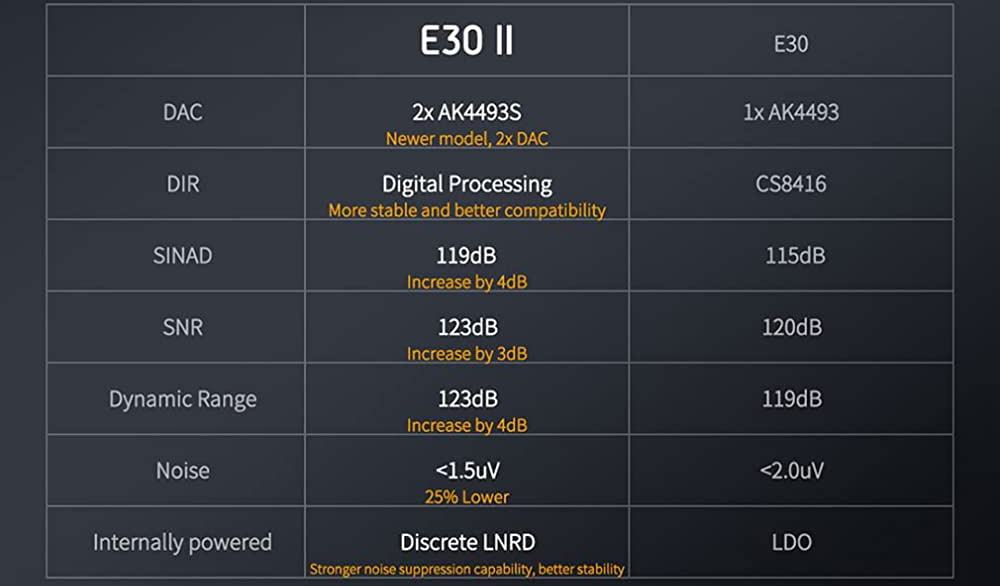This screenshot has height=586, width=1000.
Task: Select the 119dB Dynamic Range value
Action: click(x=792, y=399)
